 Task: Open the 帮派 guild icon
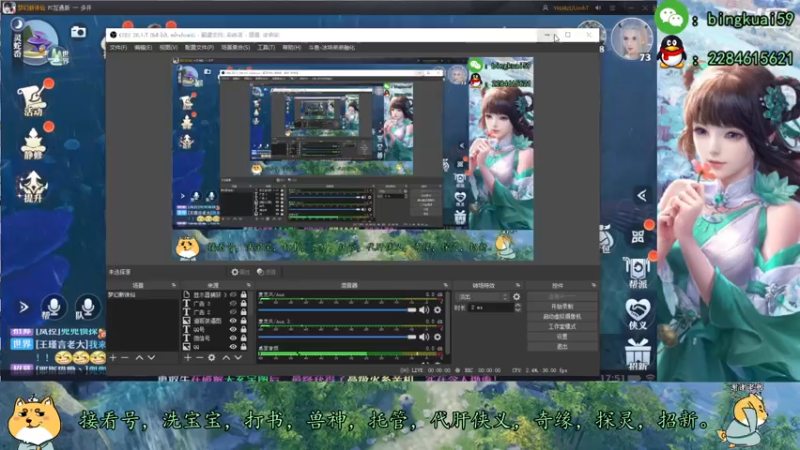click(x=637, y=273)
